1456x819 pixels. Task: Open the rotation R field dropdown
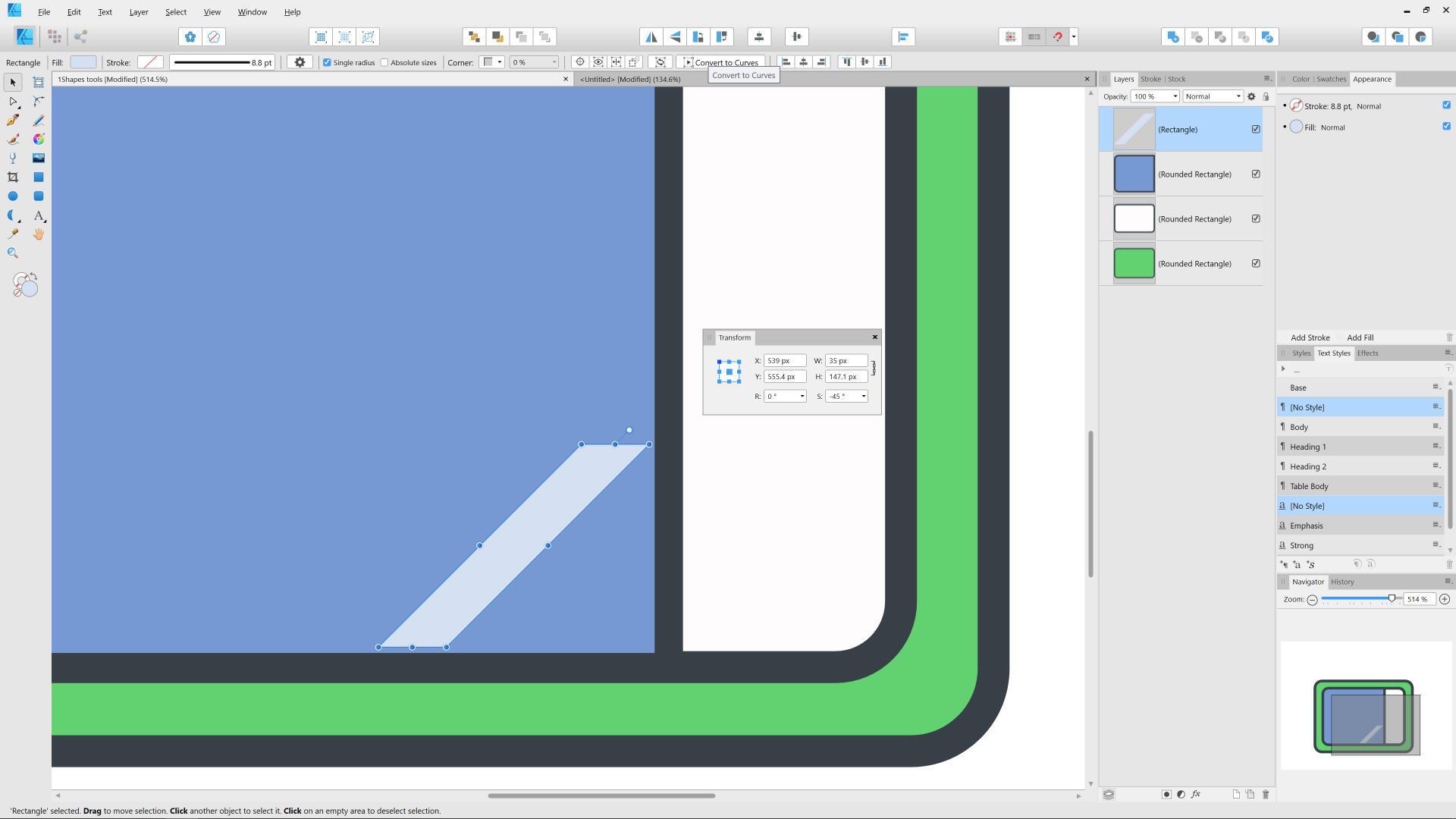click(x=801, y=396)
